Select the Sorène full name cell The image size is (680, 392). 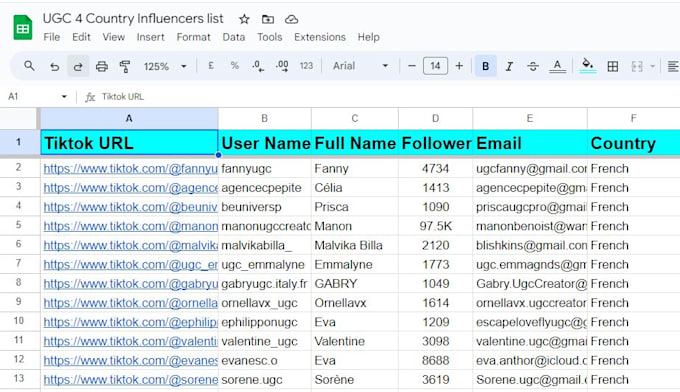tap(355, 380)
